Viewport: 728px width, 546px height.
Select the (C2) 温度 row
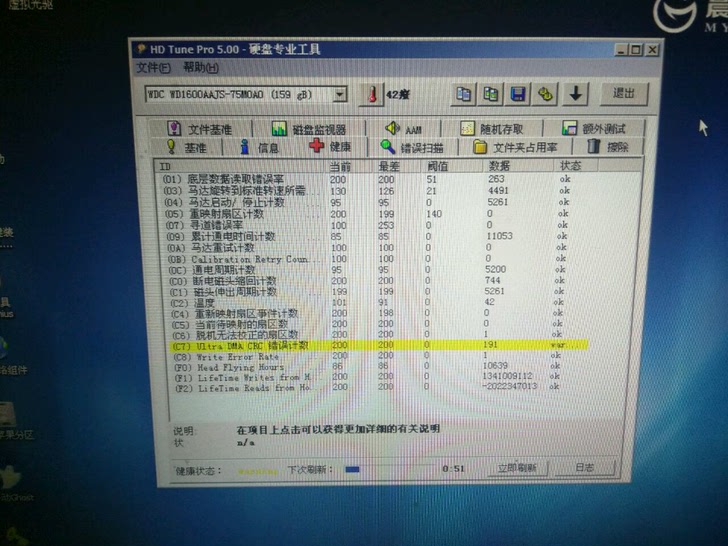click(368, 303)
